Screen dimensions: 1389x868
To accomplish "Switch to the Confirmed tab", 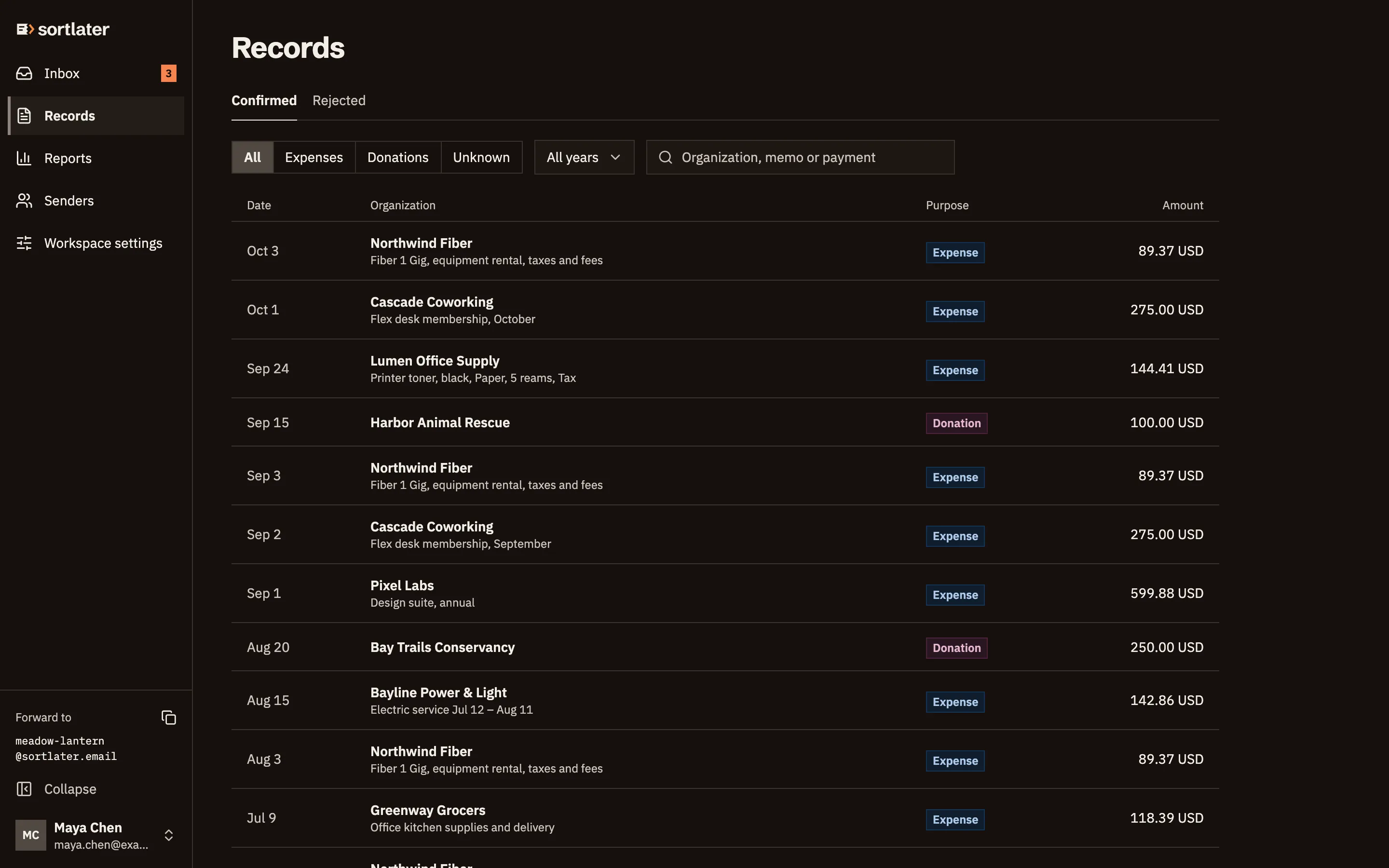I will (x=264, y=100).
